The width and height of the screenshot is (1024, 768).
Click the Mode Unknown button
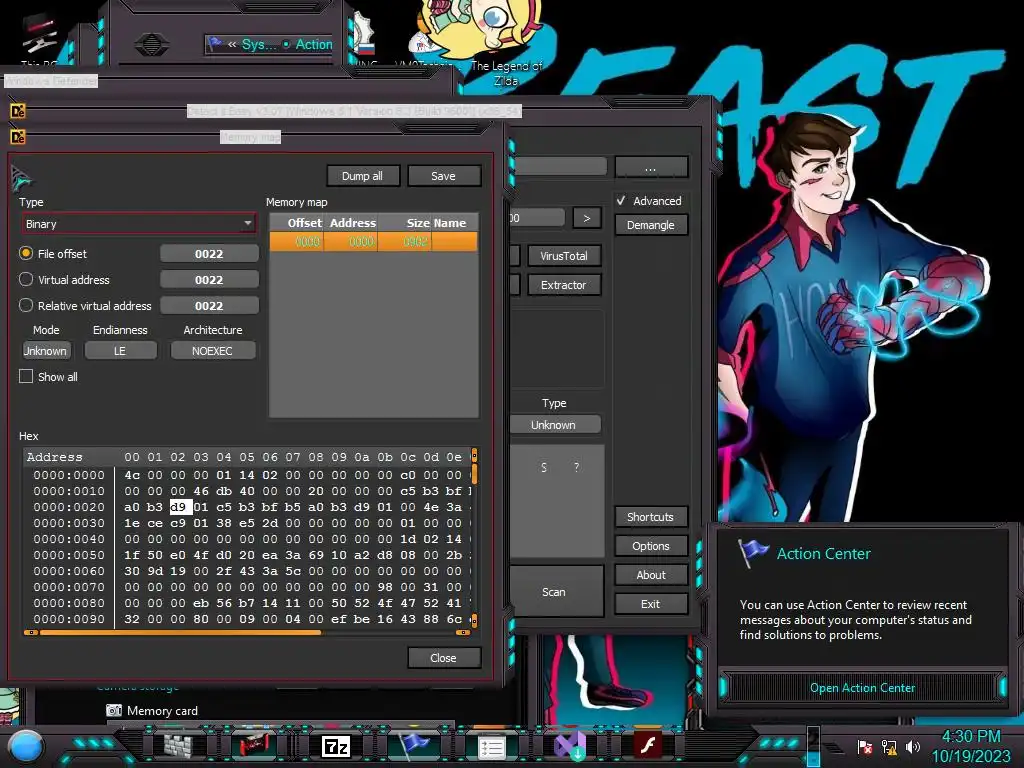coord(46,351)
